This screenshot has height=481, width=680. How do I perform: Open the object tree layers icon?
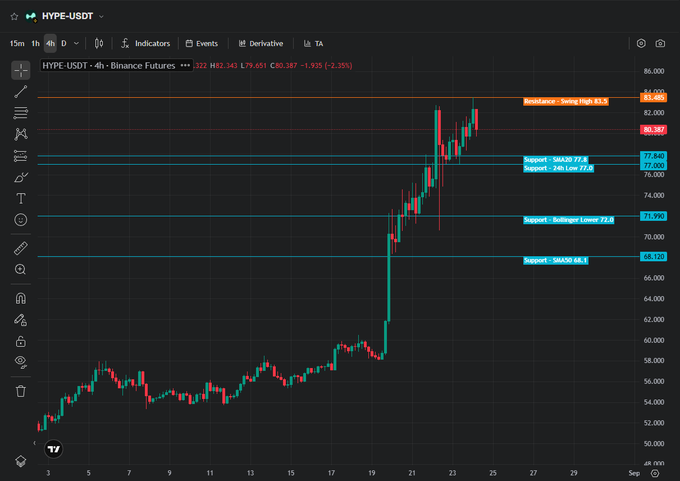pos(20,461)
